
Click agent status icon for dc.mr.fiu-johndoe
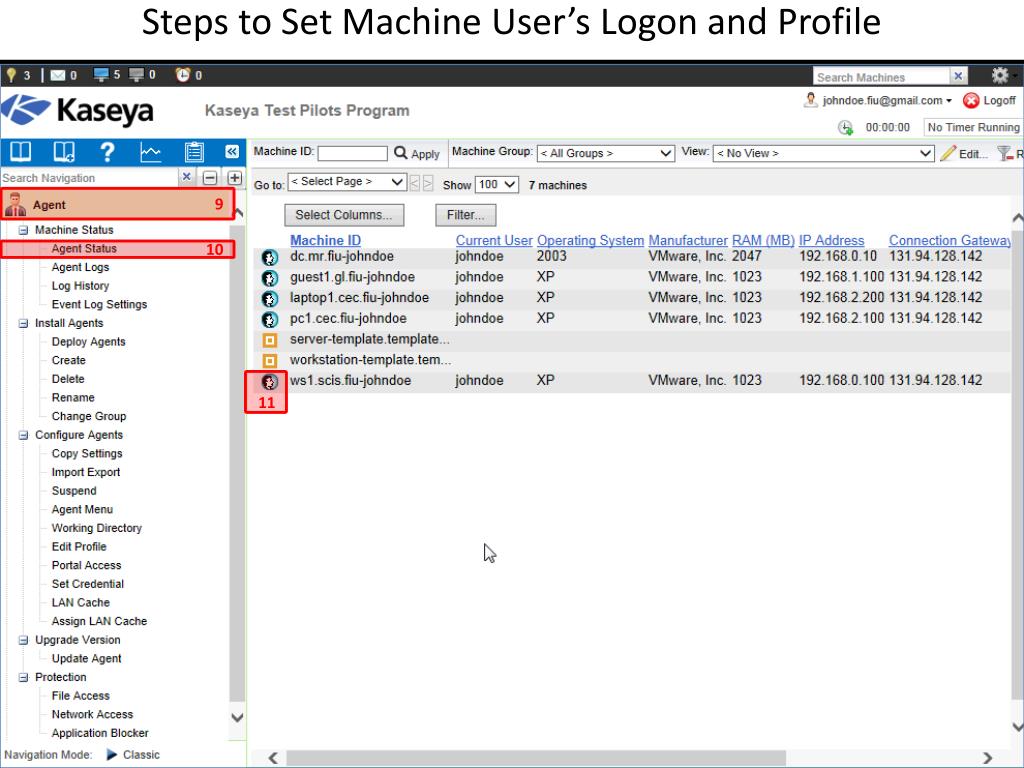click(x=268, y=257)
